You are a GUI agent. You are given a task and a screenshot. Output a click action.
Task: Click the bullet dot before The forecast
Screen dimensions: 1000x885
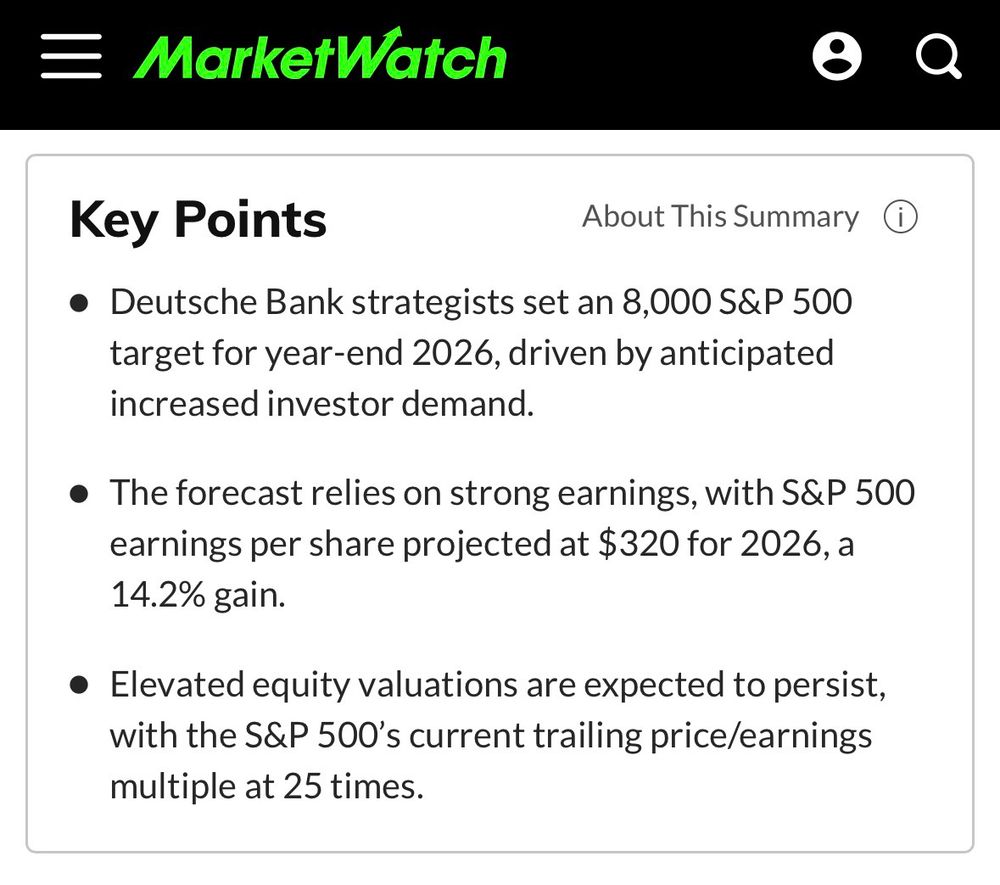coord(80,494)
